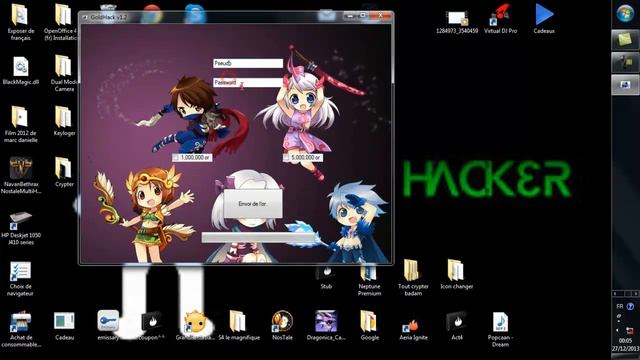This screenshot has height=360, width=640.
Task: Launch the NavanBethrax NostaleMultiH shortcut
Action: 20,168
